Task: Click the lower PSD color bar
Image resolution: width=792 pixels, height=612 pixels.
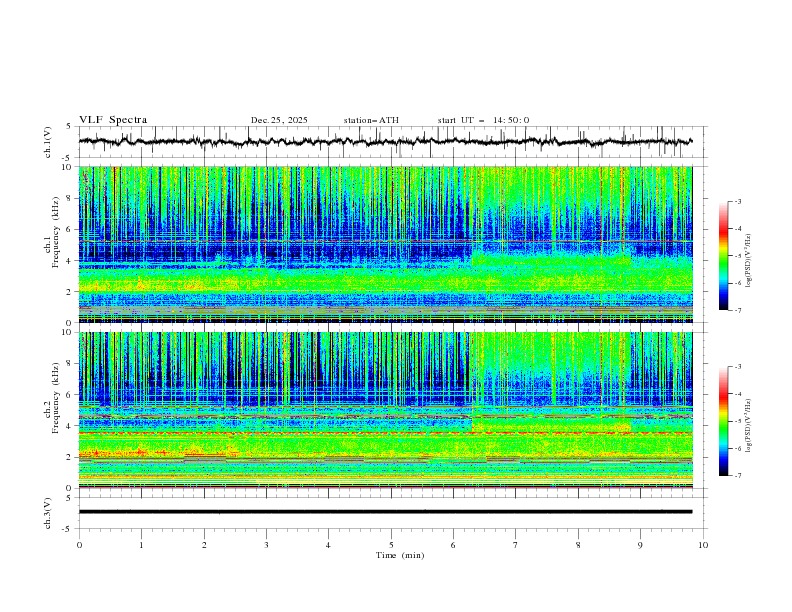Action: tap(723, 421)
